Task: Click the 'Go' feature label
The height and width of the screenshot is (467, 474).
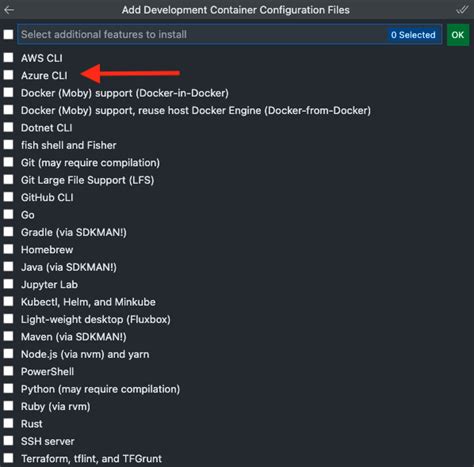Action: point(28,215)
